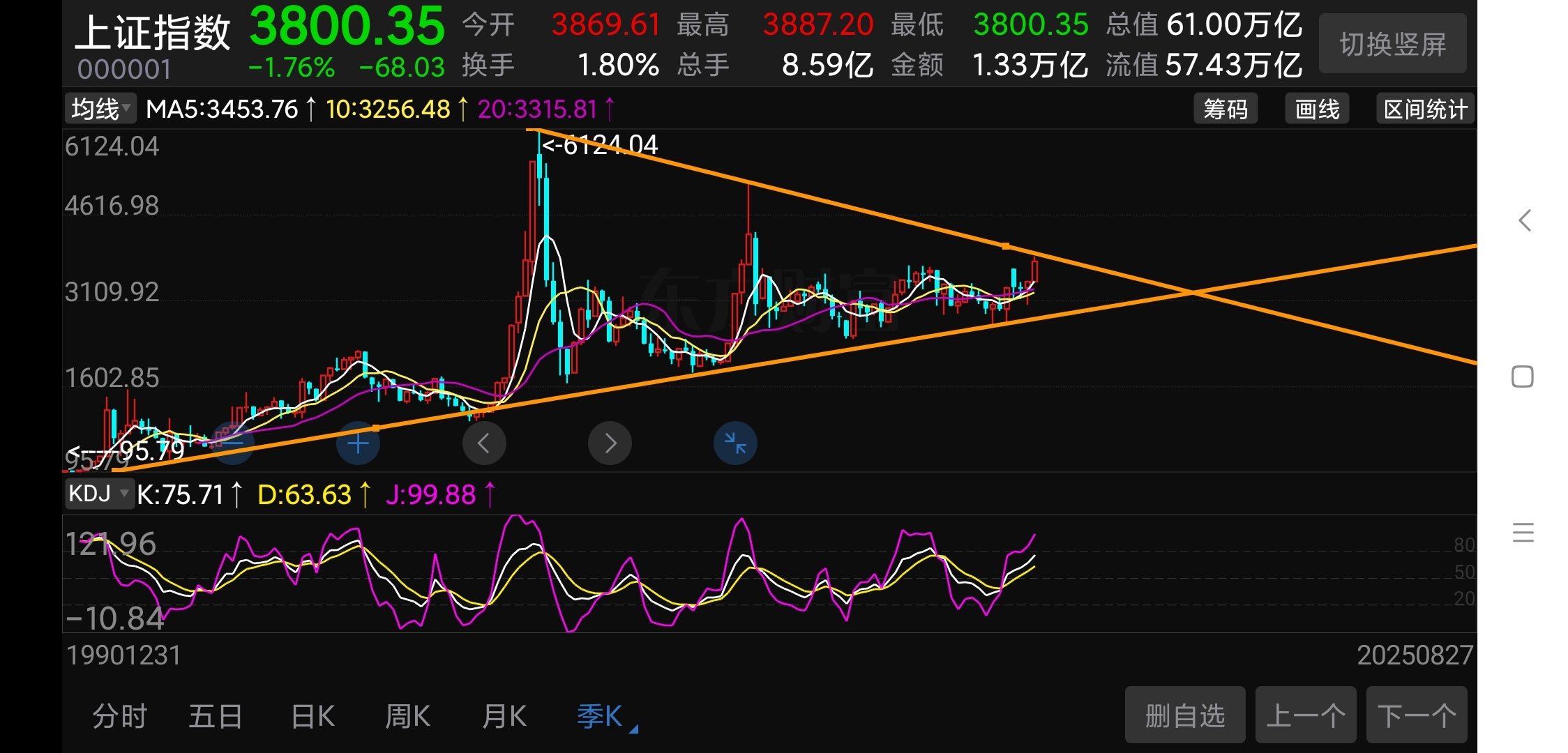Pan chart left with back arrow
The width and height of the screenshot is (1568, 753).
[x=484, y=443]
